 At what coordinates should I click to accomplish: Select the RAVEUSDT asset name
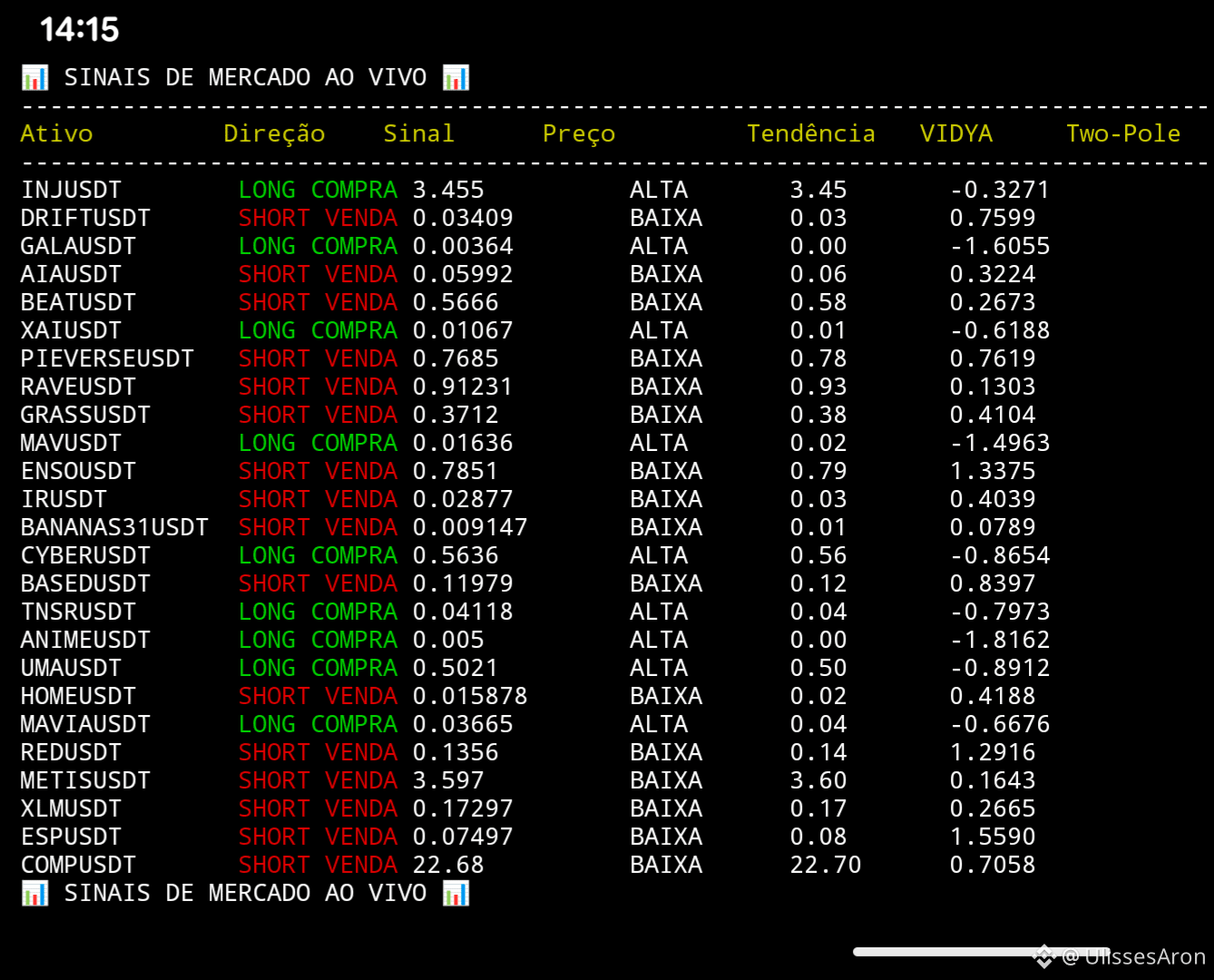78,387
